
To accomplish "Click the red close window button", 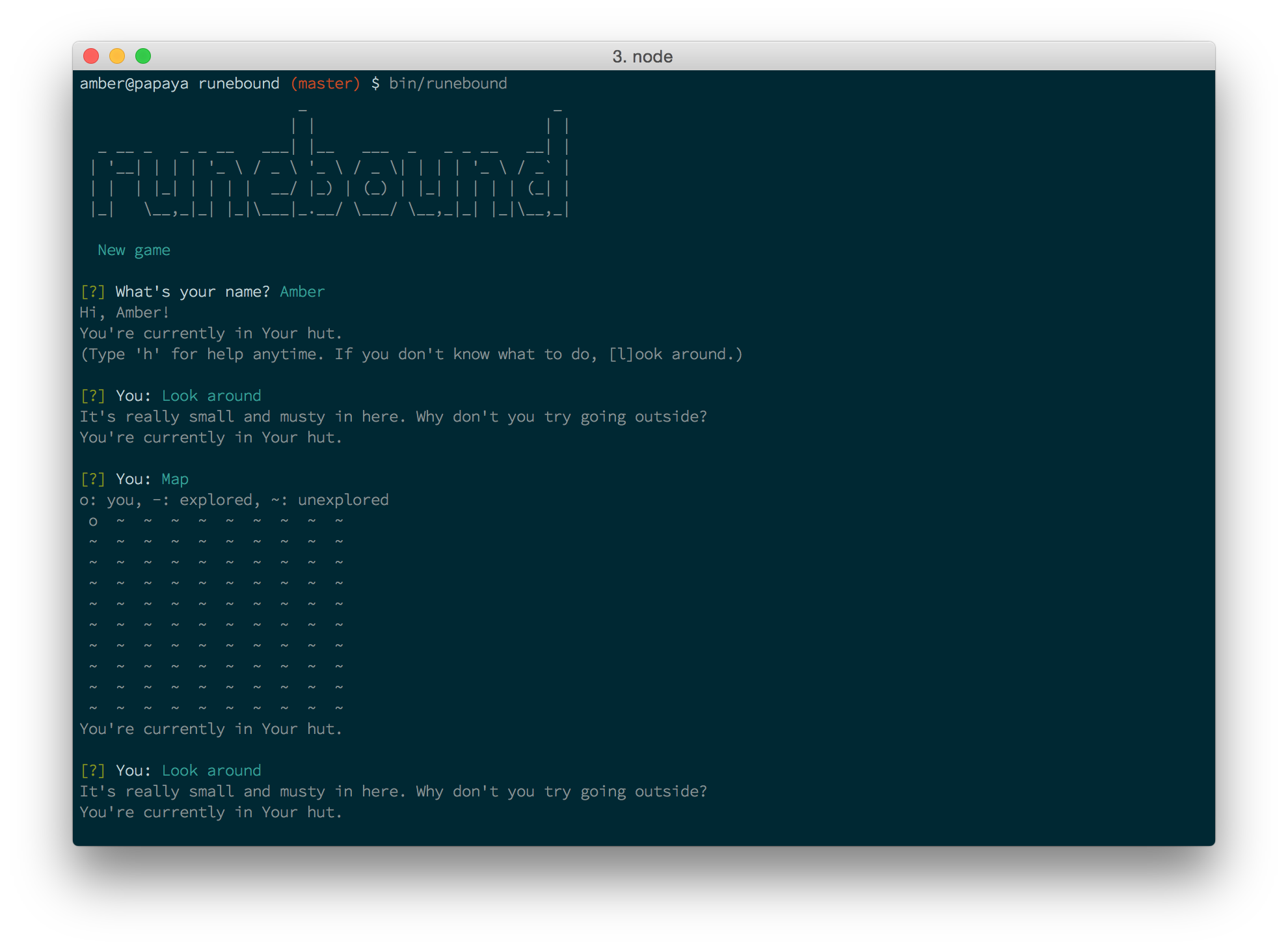I will tap(91, 57).
